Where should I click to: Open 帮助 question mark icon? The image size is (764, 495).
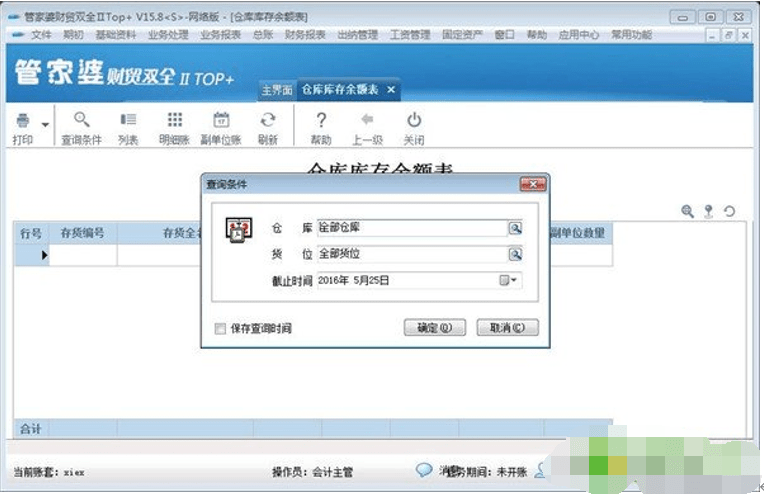(321, 120)
